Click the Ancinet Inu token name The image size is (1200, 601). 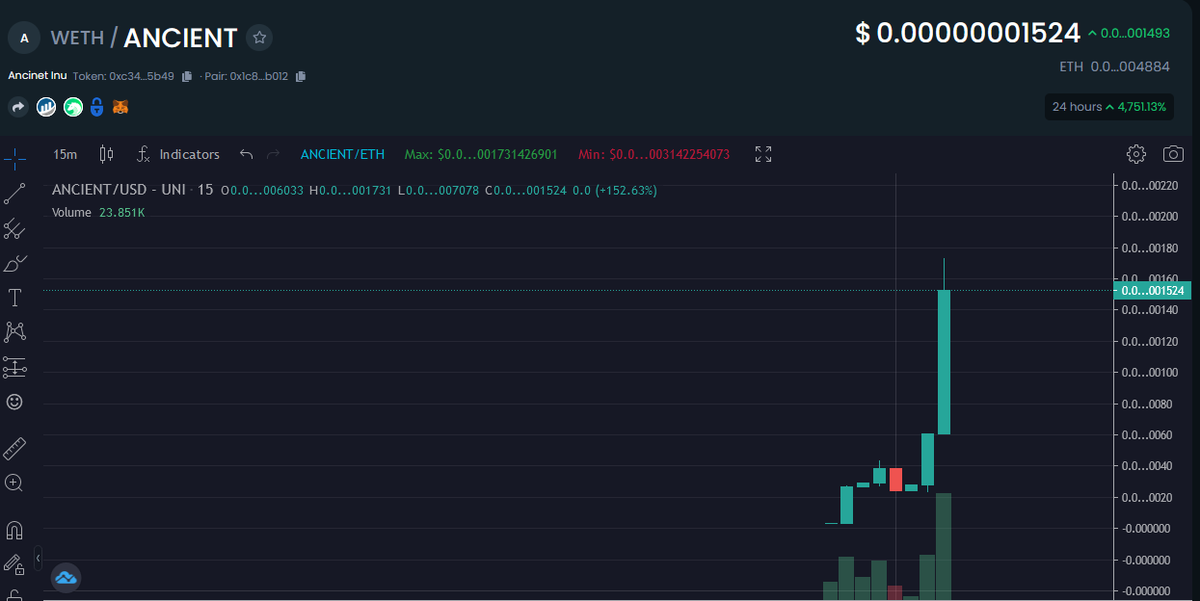pyautogui.click(x=37, y=76)
